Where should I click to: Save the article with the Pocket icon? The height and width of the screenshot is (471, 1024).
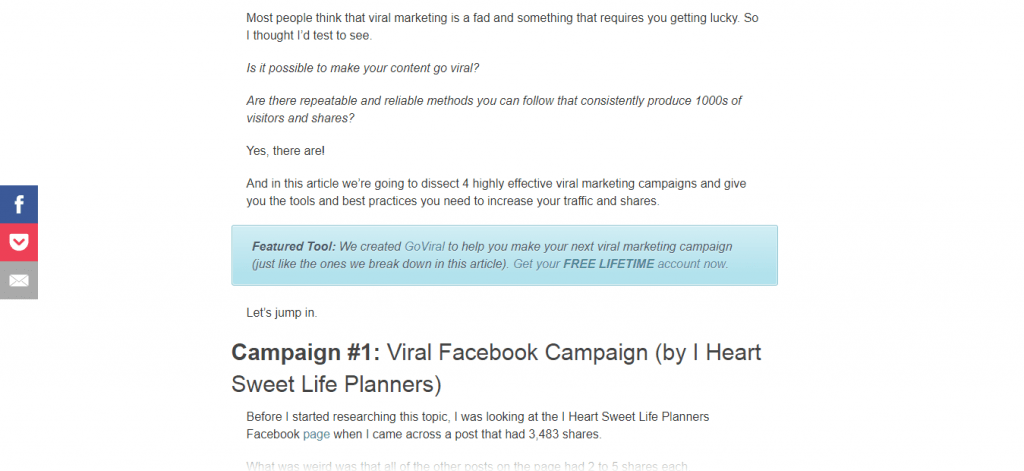pos(19,242)
